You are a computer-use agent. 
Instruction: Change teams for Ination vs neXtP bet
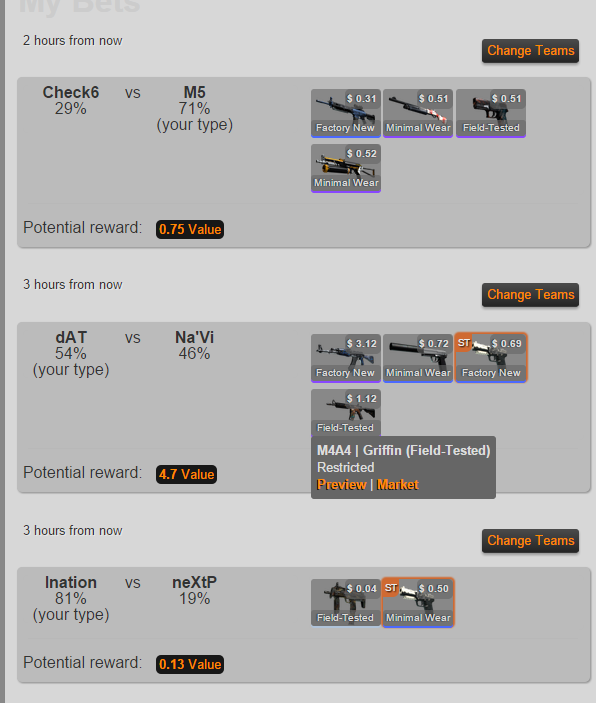point(531,541)
